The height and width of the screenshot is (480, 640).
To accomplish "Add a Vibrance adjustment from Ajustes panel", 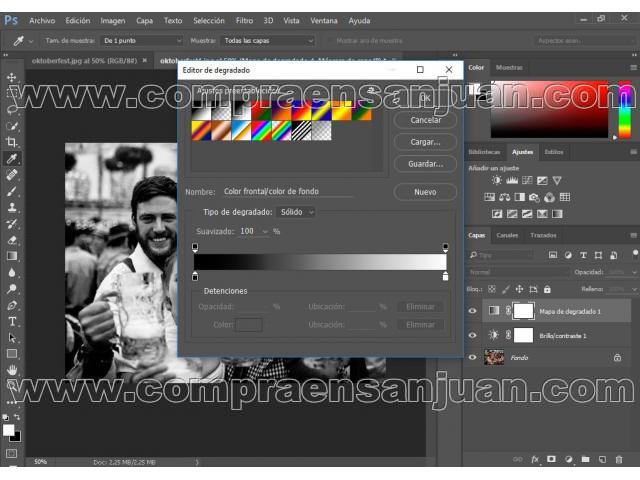I will click(x=557, y=180).
